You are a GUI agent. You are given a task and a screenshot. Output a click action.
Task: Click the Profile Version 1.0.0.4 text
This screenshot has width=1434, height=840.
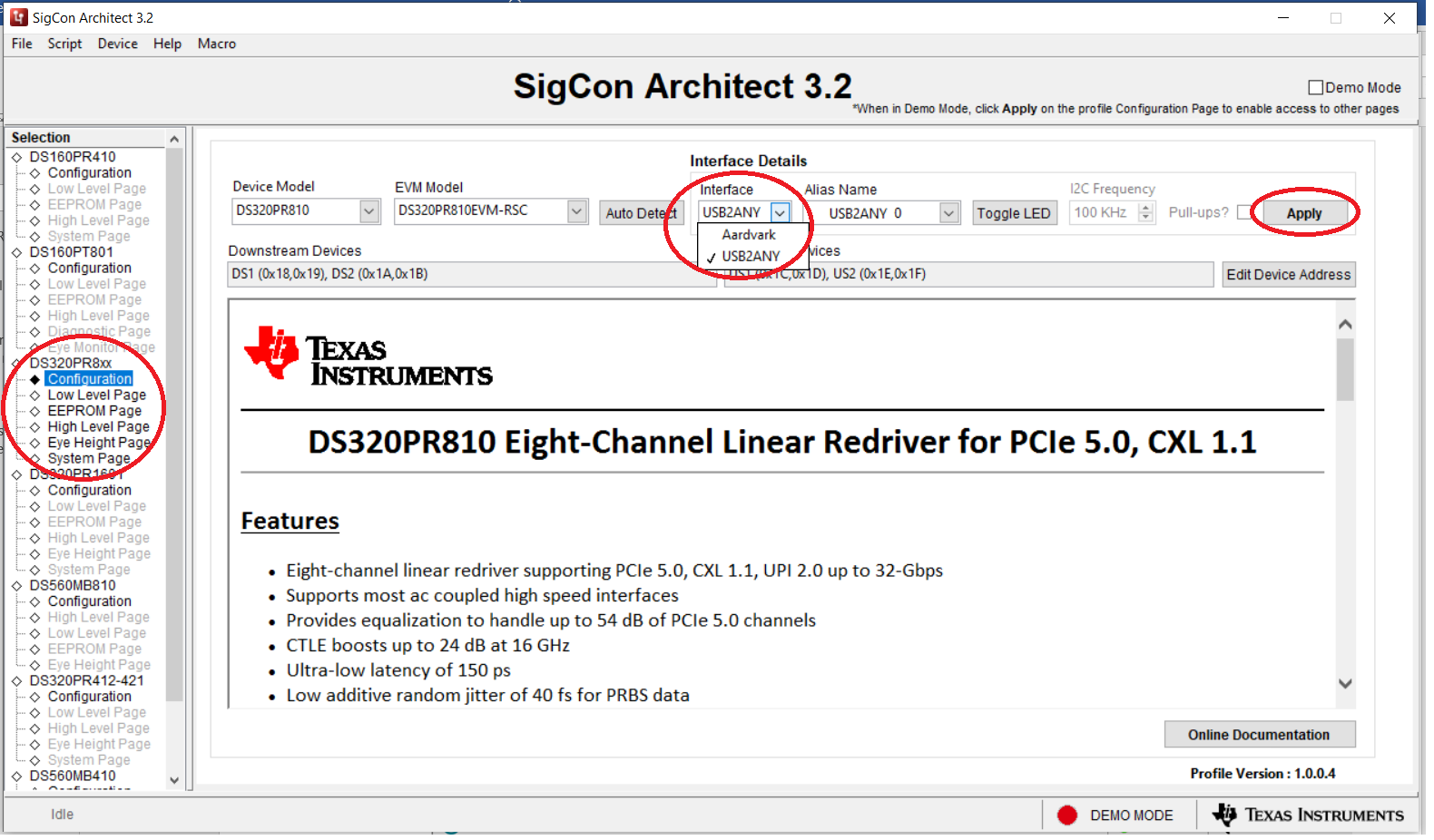tap(1262, 774)
